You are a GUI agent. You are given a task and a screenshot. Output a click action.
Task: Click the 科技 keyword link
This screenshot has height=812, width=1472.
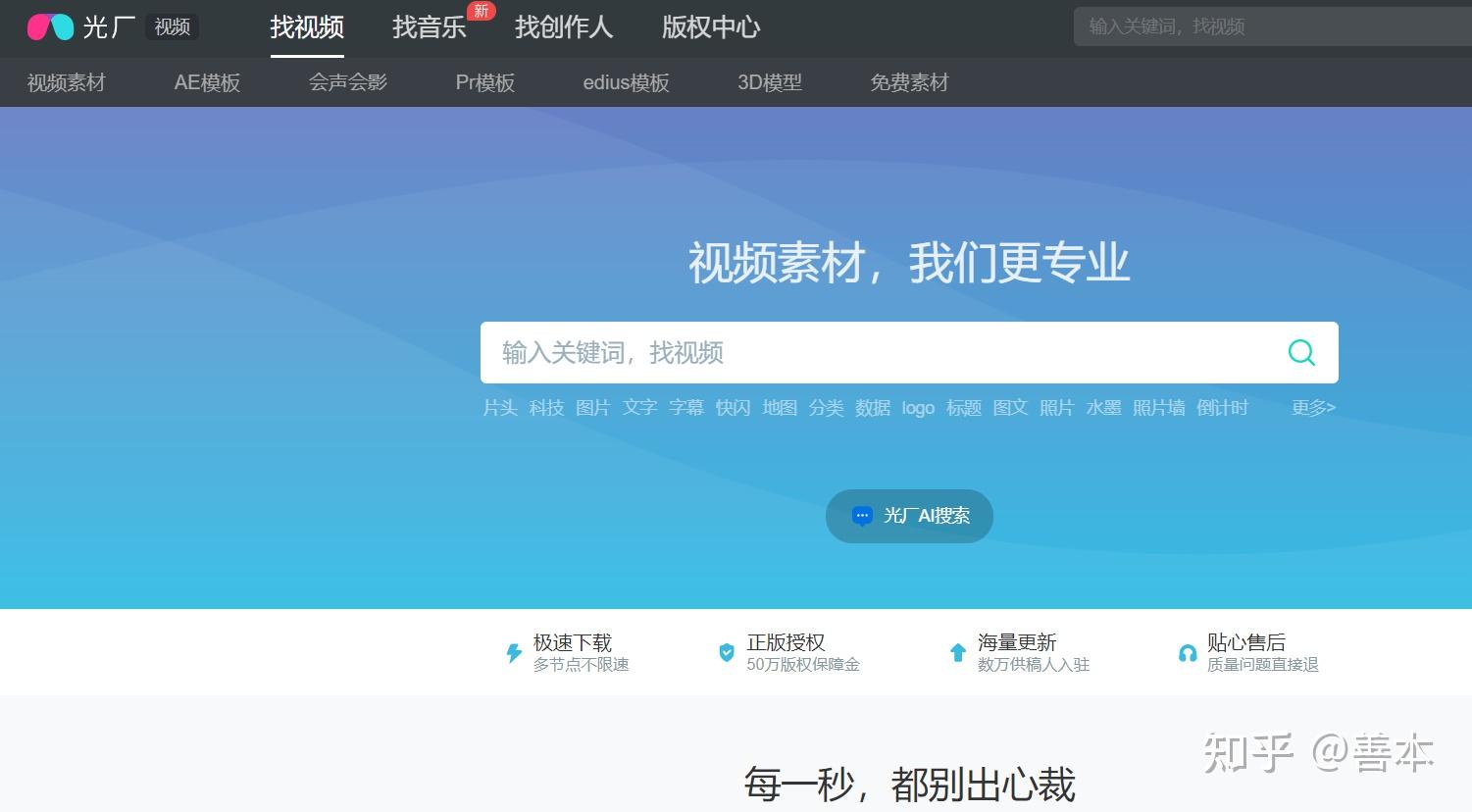(x=546, y=407)
